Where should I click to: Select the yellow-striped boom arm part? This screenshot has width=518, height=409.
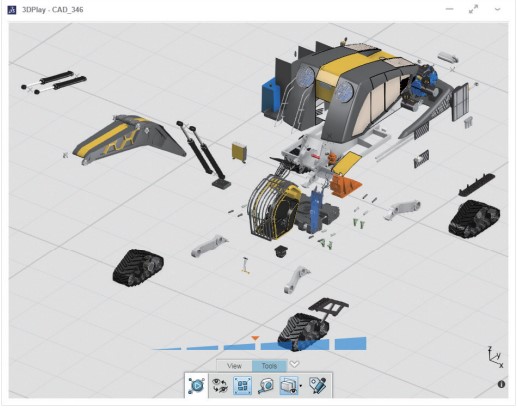pos(128,139)
